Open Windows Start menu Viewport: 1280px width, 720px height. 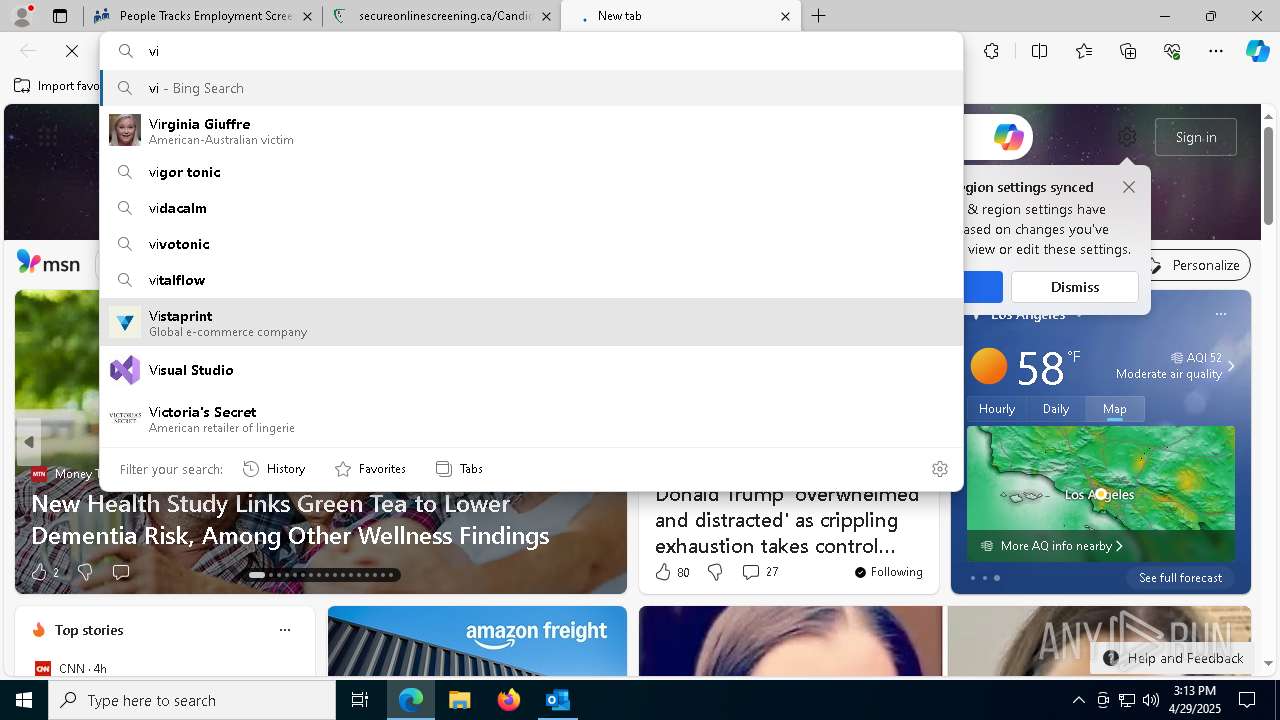point(24,700)
